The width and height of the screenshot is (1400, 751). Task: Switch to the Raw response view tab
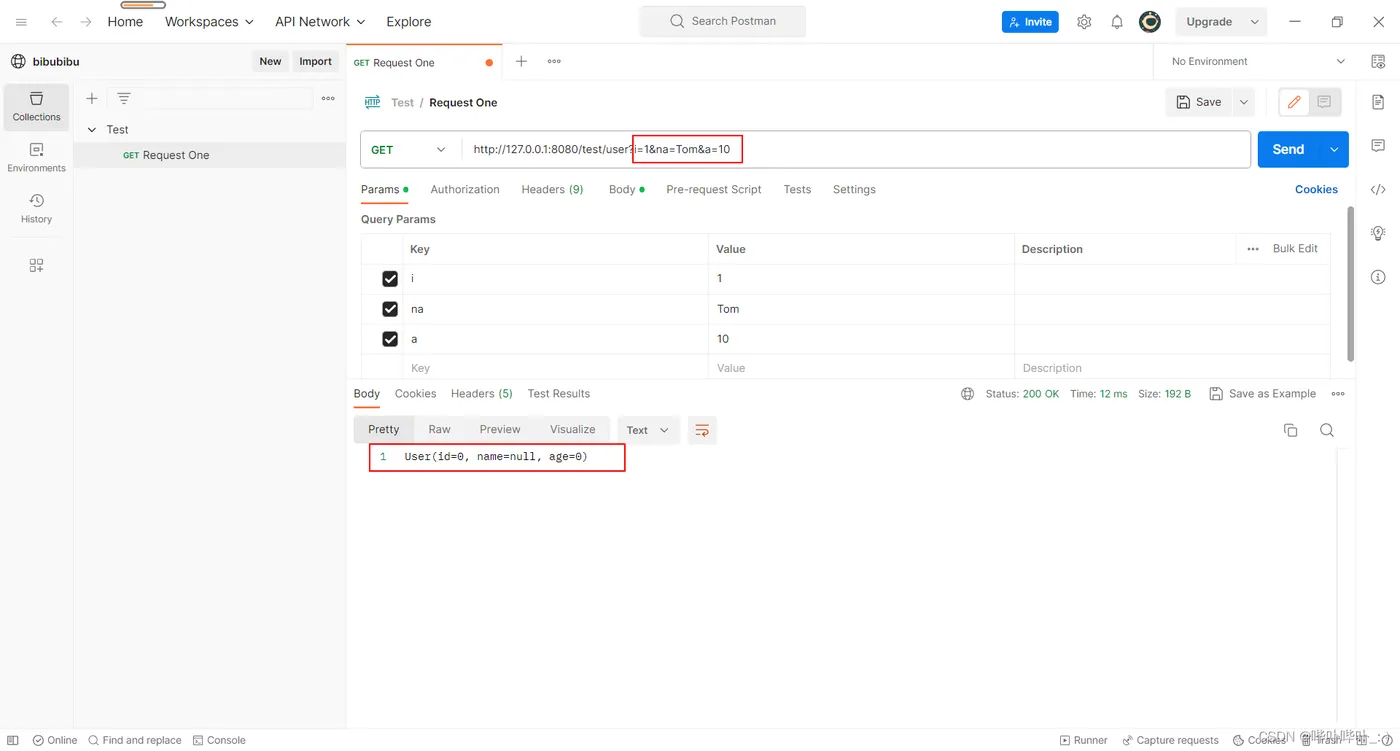tap(439, 429)
